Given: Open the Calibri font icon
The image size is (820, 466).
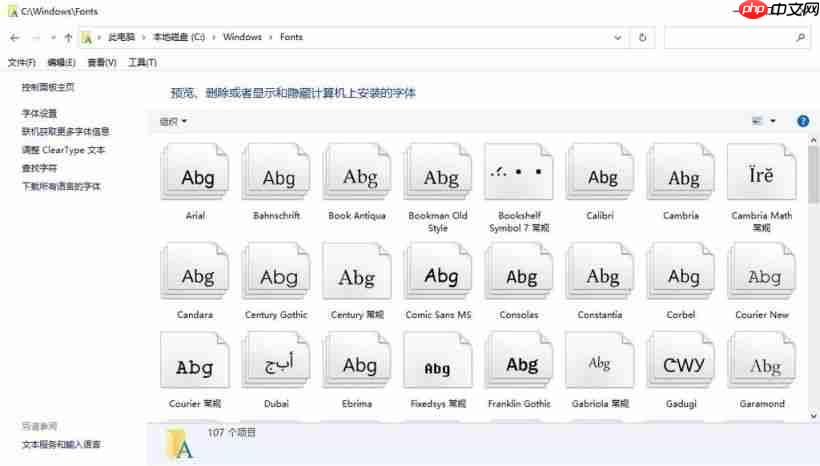Looking at the screenshot, I should [x=600, y=173].
